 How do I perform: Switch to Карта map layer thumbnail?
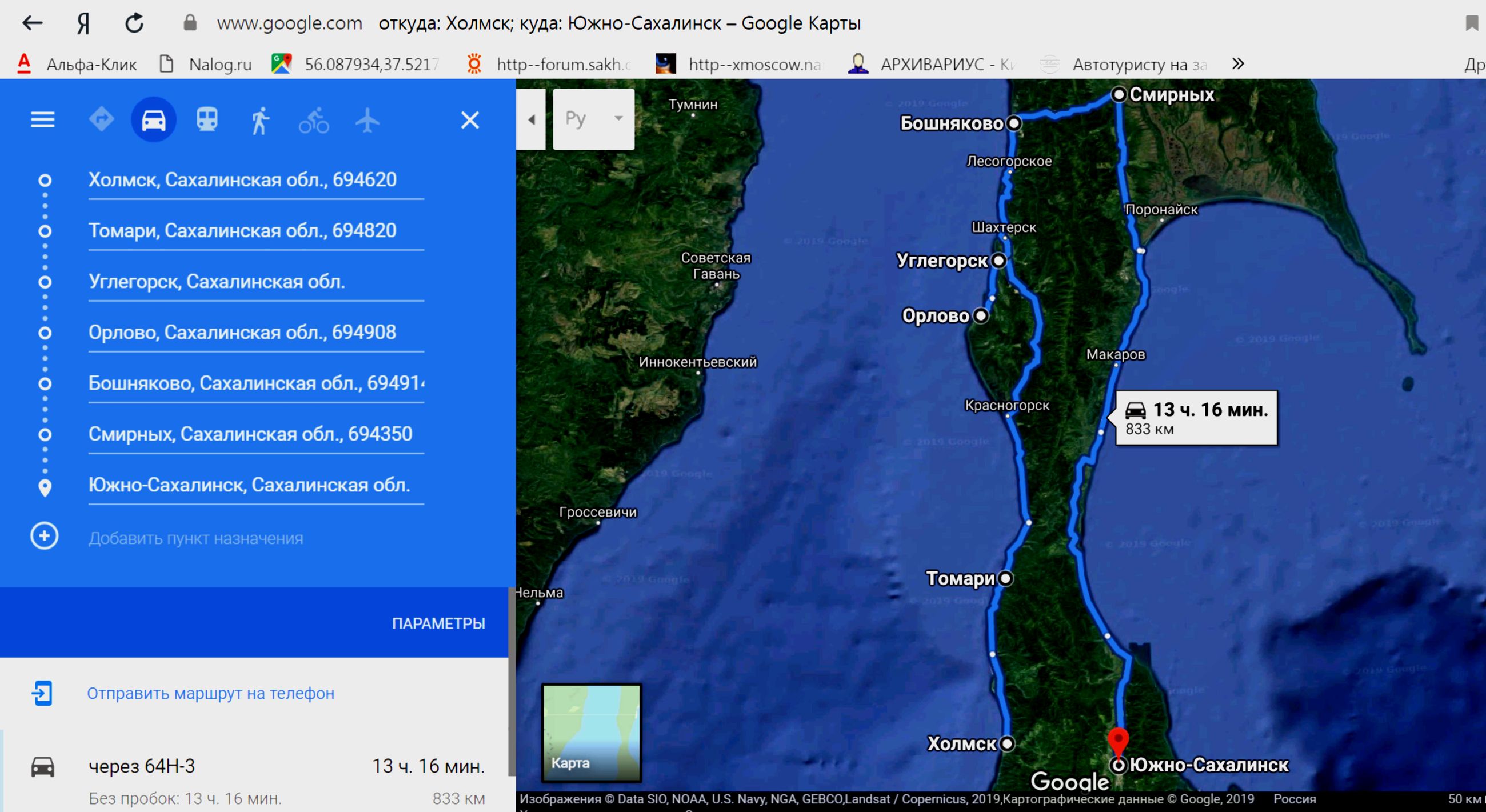tap(592, 733)
